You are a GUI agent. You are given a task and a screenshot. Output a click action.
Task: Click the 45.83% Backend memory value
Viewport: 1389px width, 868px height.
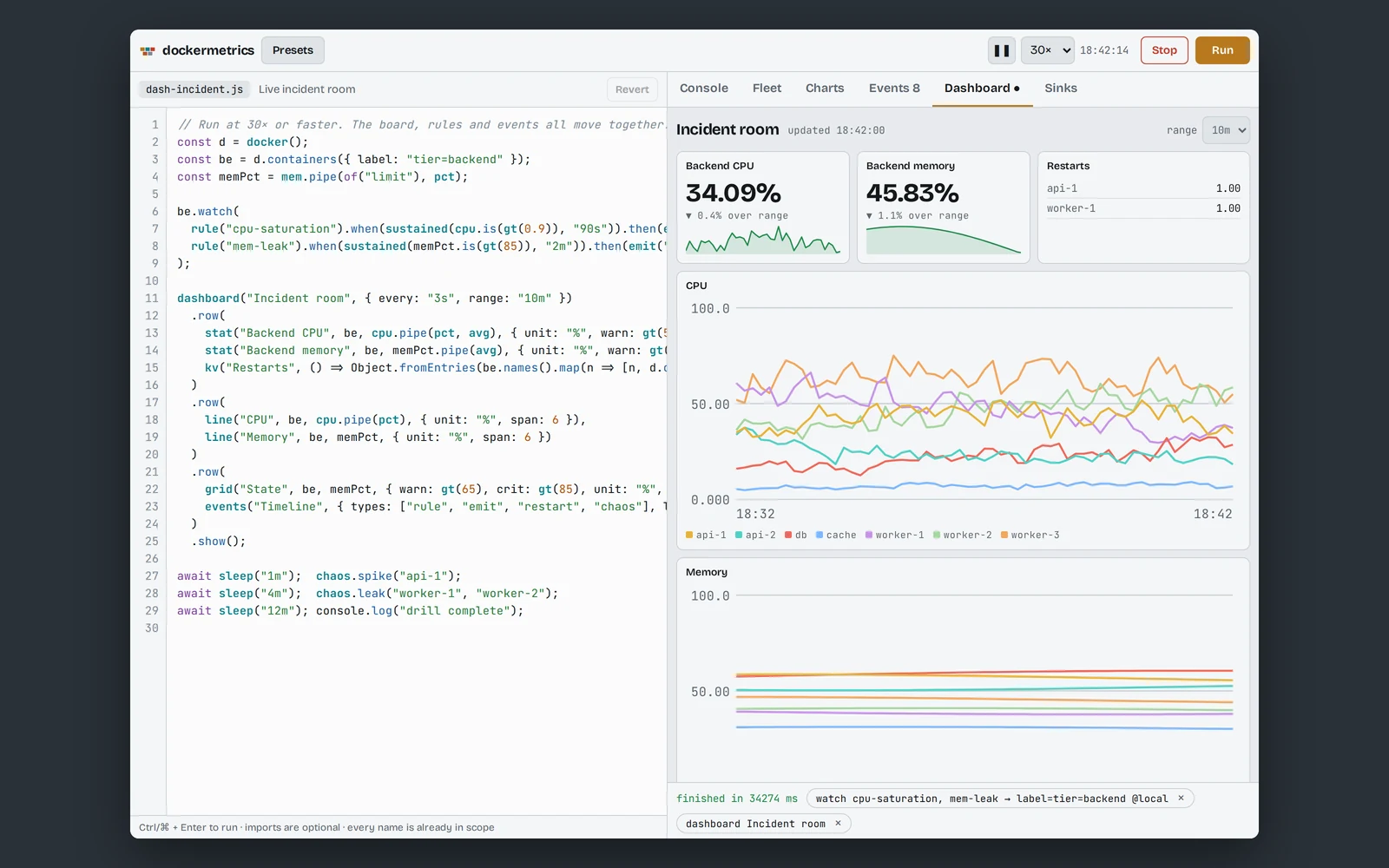click(912, 193)
